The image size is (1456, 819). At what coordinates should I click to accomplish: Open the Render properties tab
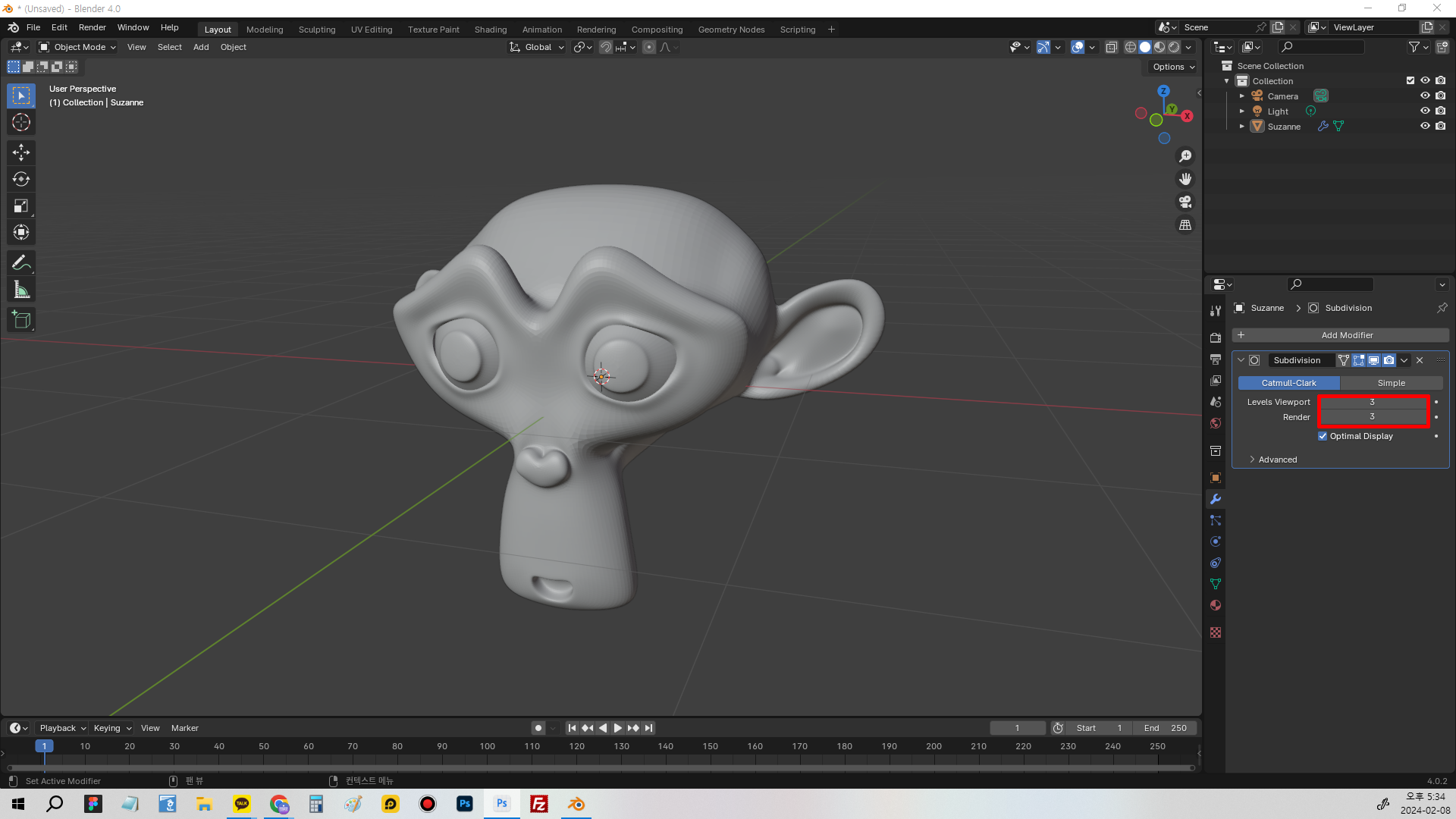(1216, 337)
